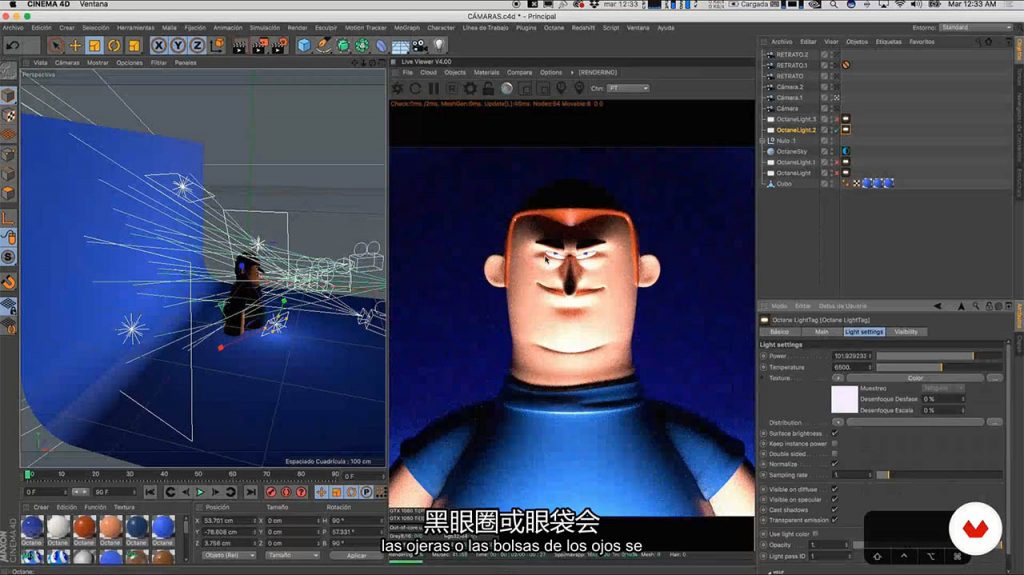Click record active objects keyframe button
The width and height of the screenshot is (1024, 575).
(x=271, y=492)
